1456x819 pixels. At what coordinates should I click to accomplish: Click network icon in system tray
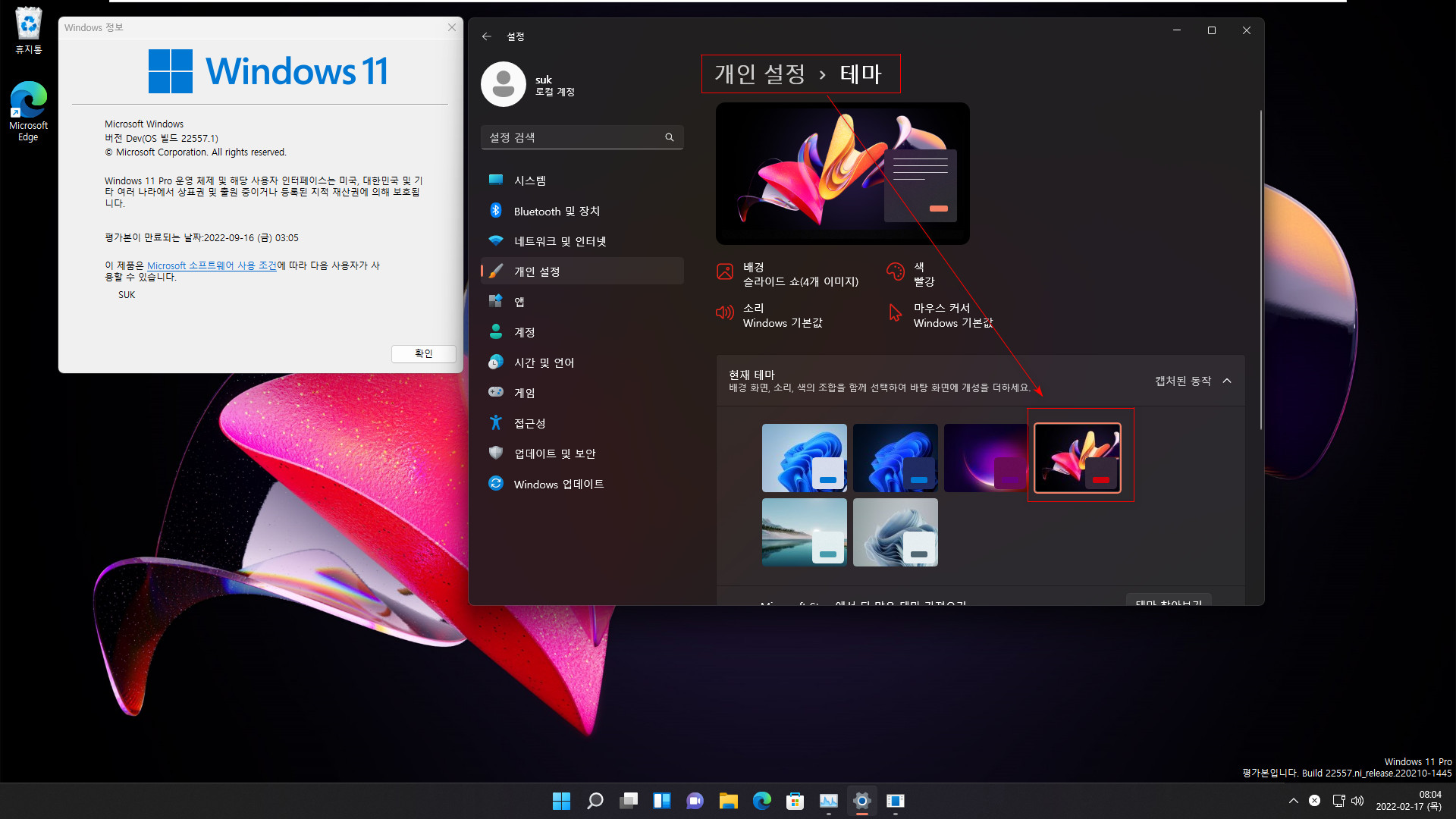1338,801
